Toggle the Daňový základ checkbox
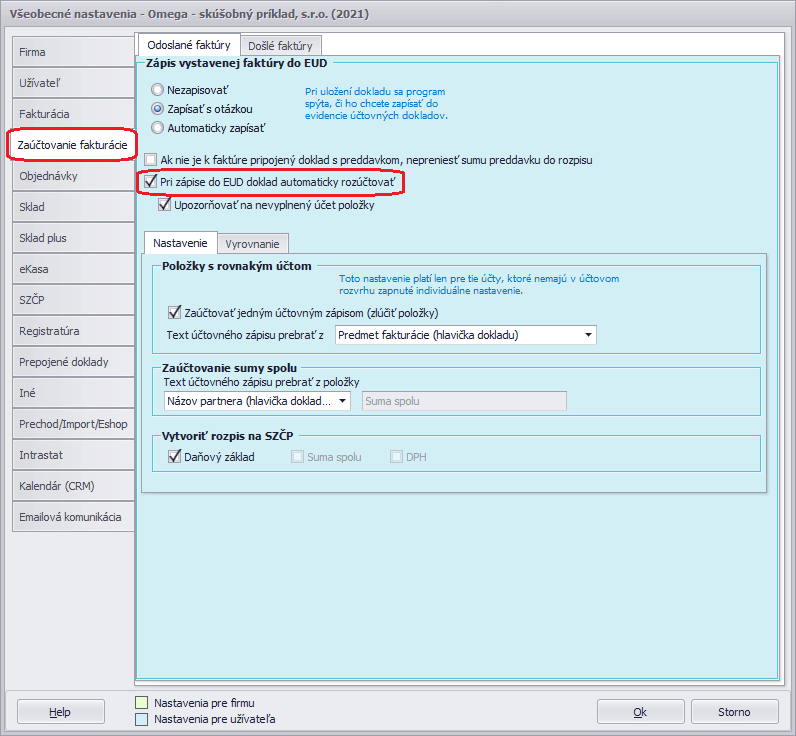Screen dimensions: 796x736 click(x=175, y=457)
